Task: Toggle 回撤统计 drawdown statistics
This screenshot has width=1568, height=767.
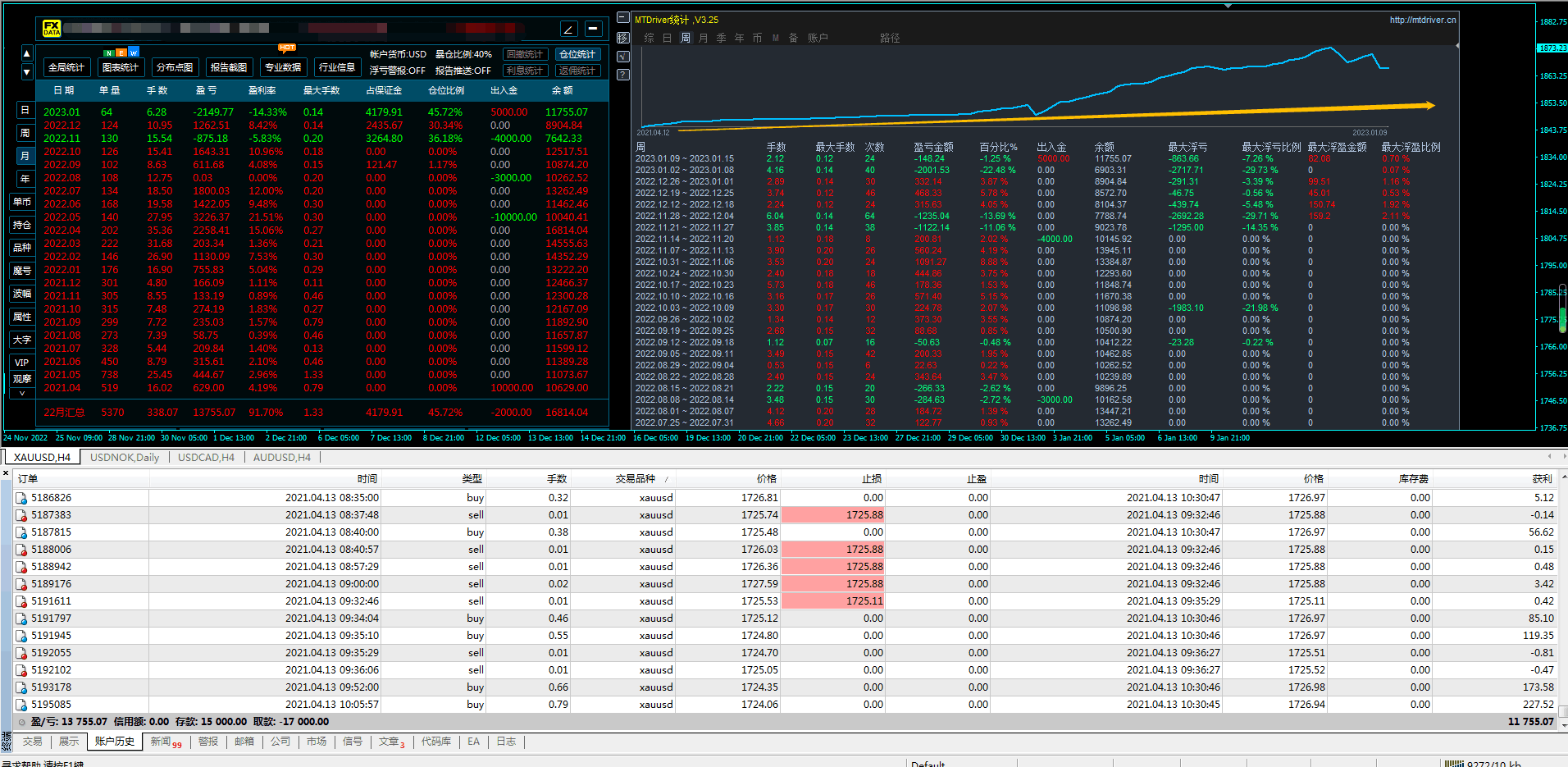Action: point(525,54)
